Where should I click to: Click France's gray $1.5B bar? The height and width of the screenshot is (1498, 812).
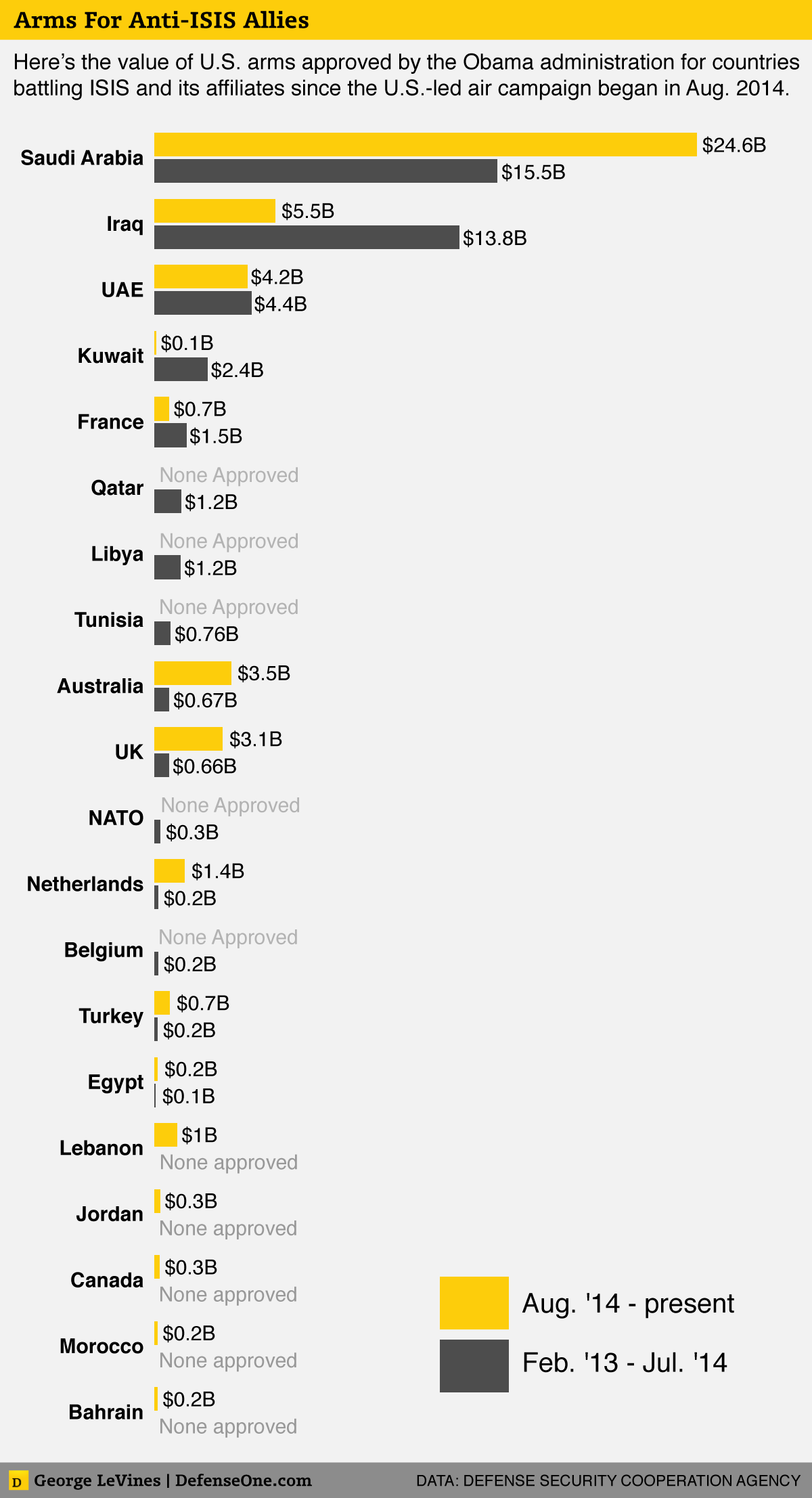pos(170,435)
